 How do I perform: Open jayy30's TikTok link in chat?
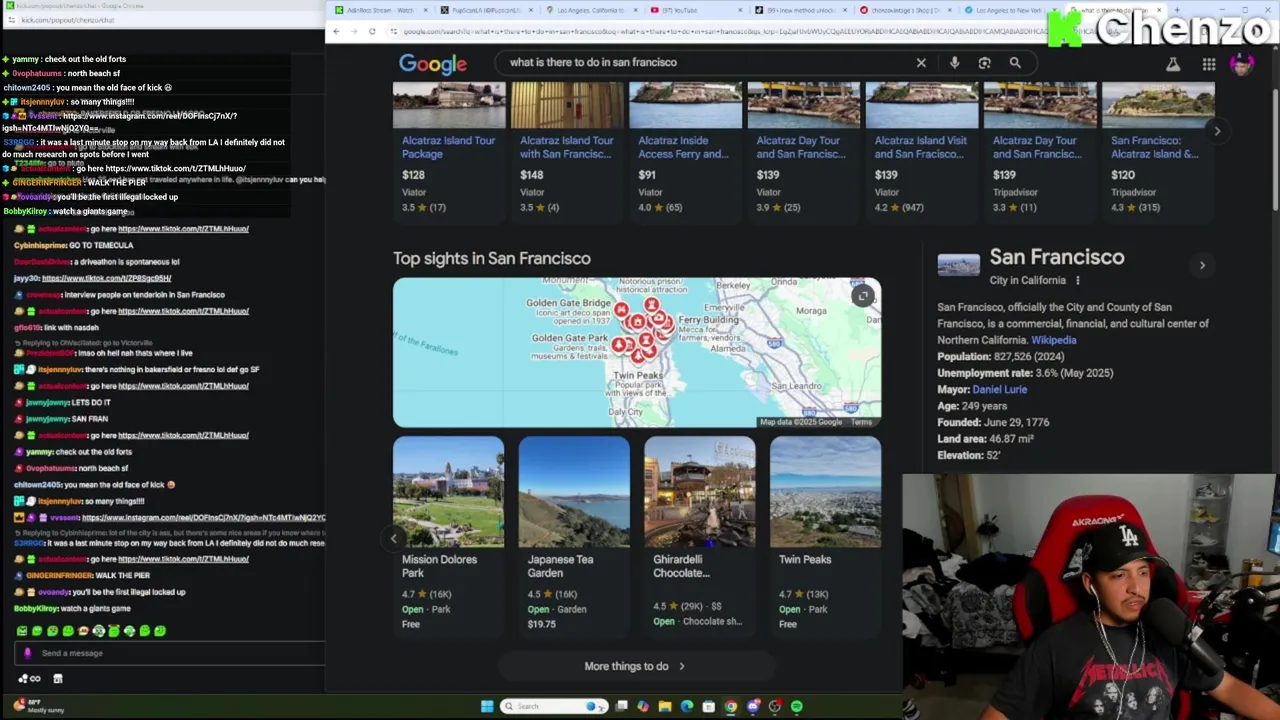click(x=106, y=278)
